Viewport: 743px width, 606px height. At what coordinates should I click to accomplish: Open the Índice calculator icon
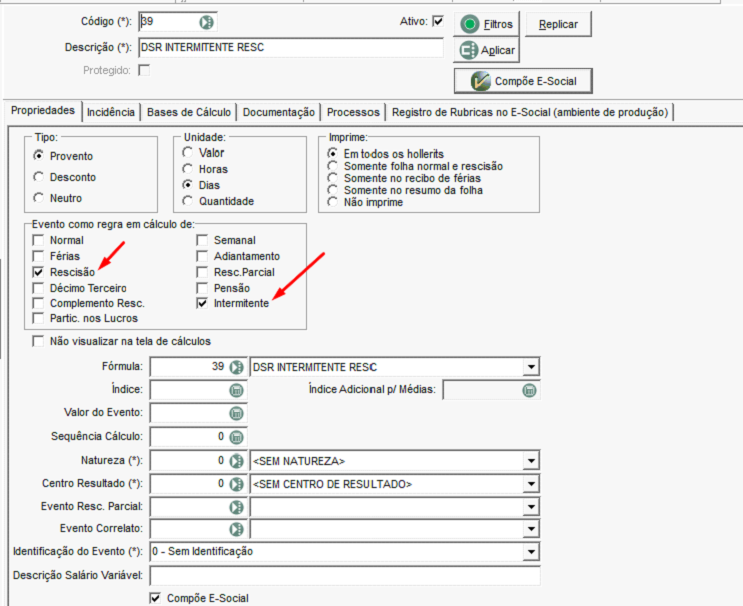tap(236, 390)
